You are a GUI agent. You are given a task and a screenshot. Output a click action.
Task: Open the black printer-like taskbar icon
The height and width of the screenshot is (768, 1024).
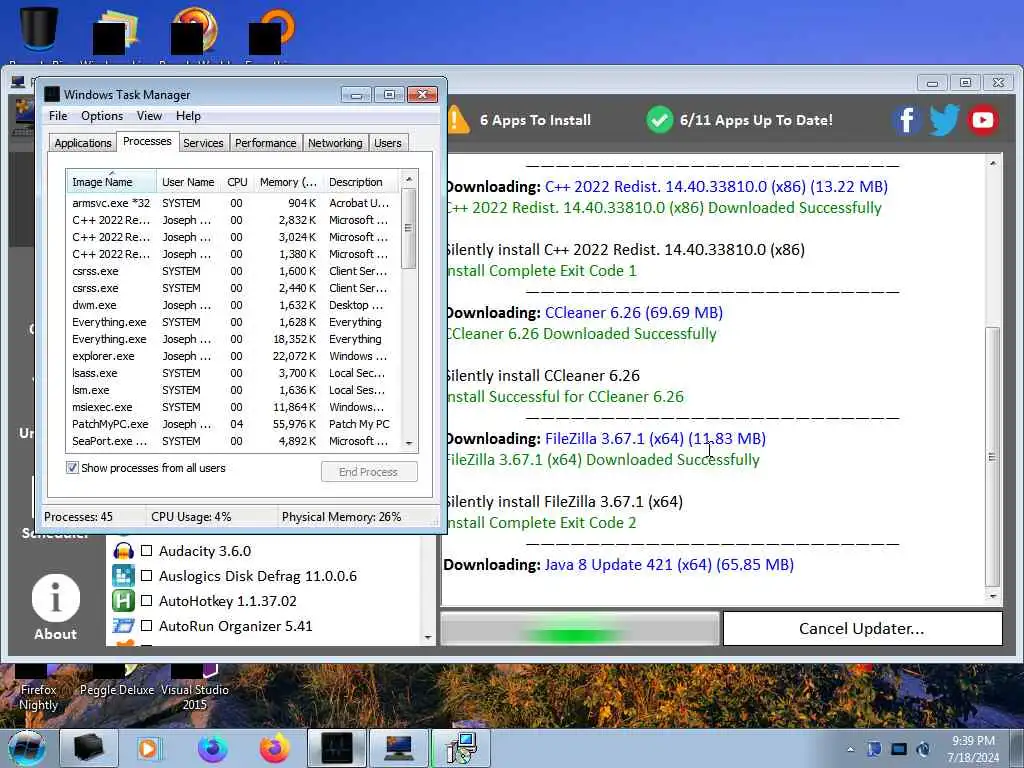tap(89, 748)
